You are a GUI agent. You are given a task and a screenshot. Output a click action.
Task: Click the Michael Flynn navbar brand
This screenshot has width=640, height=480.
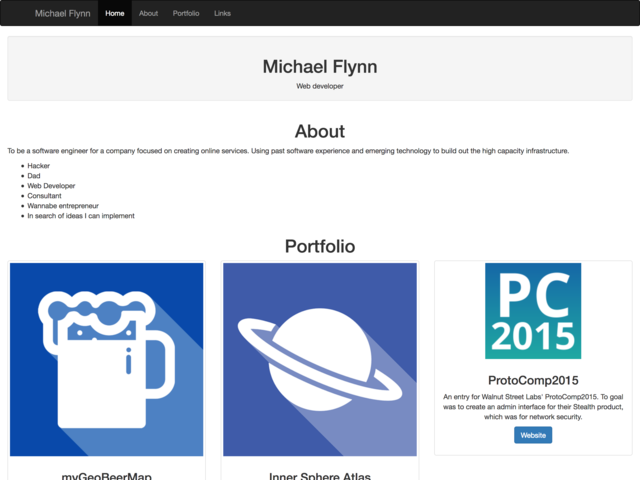pos(62,14)
